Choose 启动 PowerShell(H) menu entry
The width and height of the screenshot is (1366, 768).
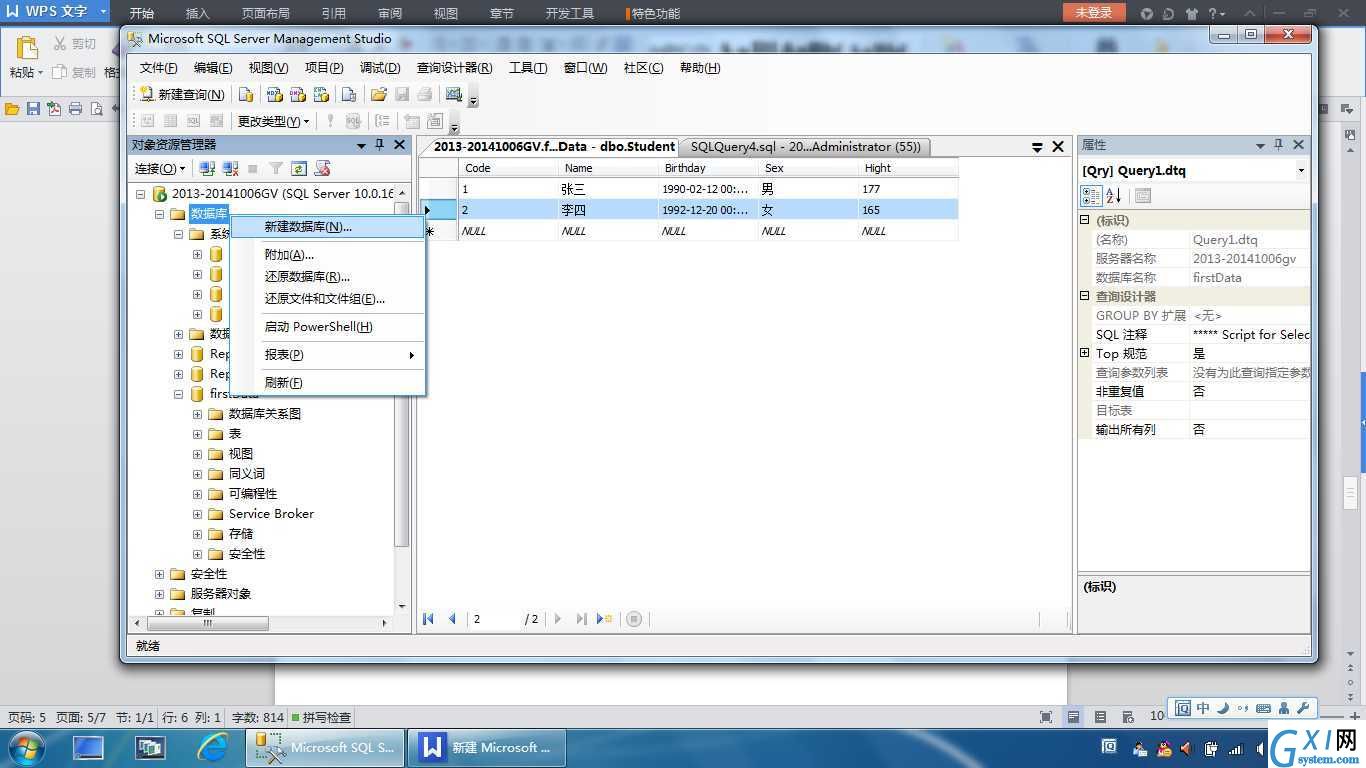click(328, 327)
